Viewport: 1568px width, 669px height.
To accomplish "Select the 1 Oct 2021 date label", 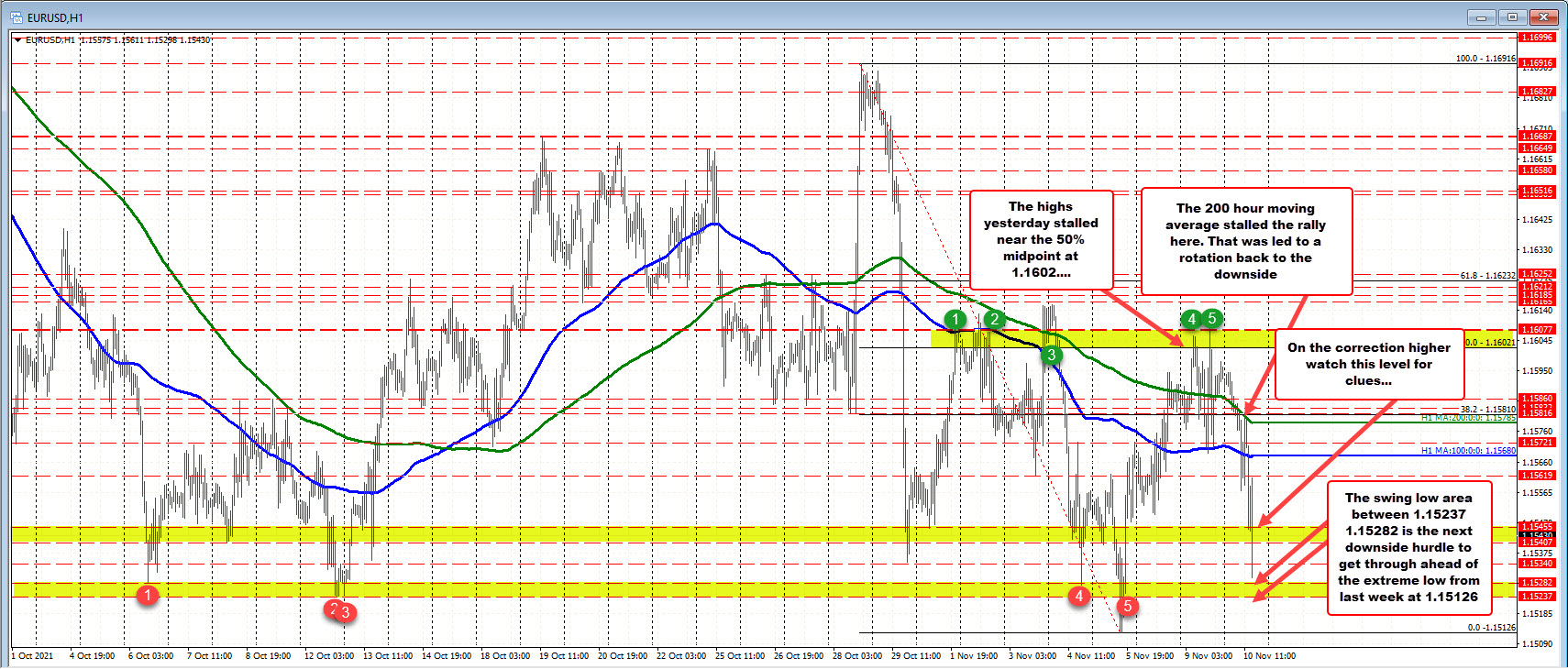I will 32,656.
